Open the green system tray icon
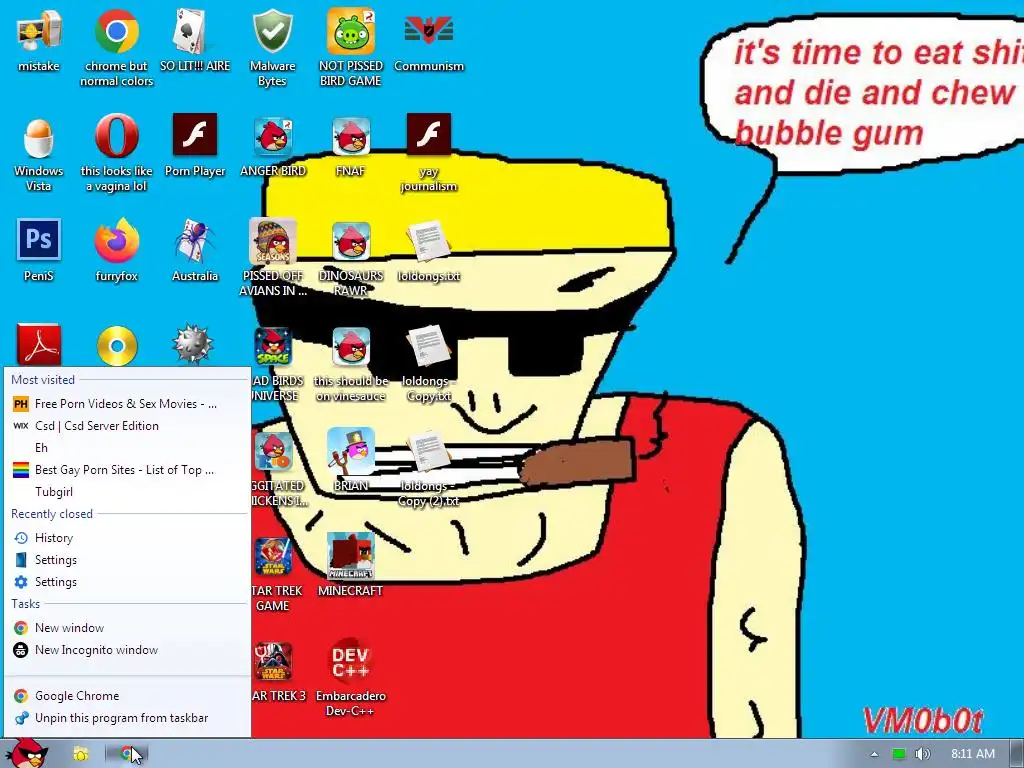The height and width of the screenshot is (768, 1024). tap(899, 754)
